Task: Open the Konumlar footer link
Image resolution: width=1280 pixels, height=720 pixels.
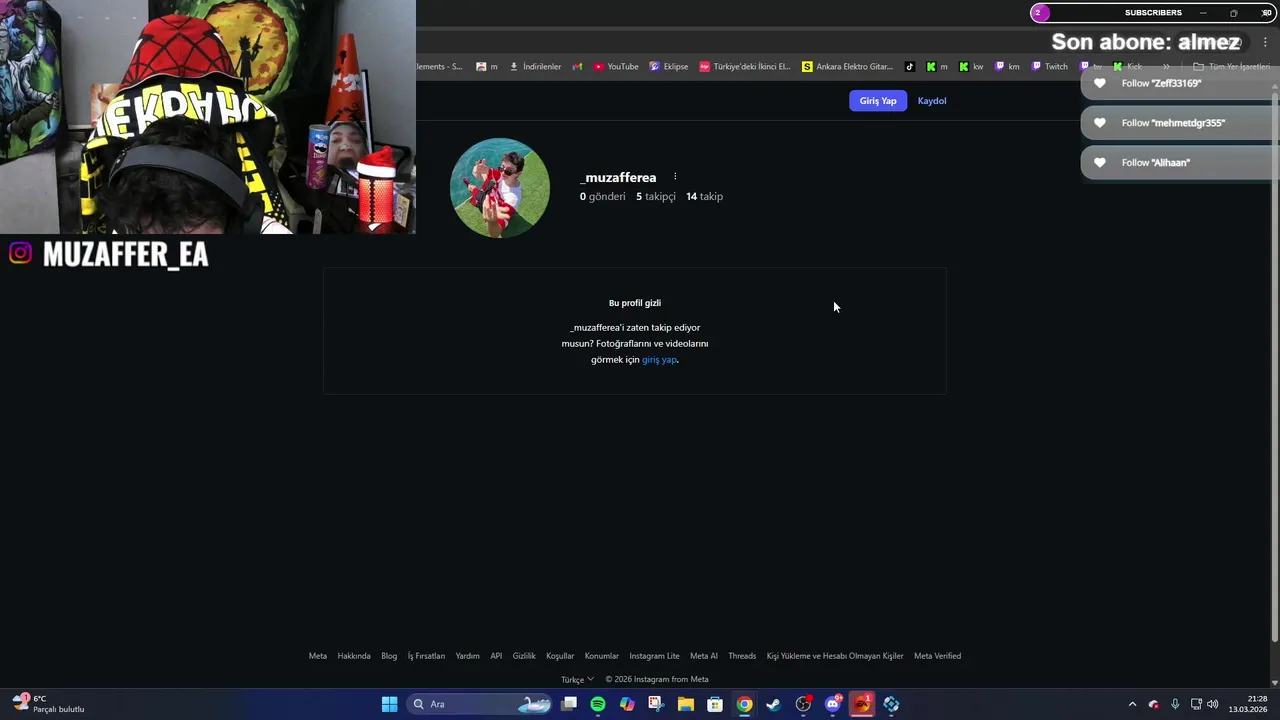Action: [602, 656]
